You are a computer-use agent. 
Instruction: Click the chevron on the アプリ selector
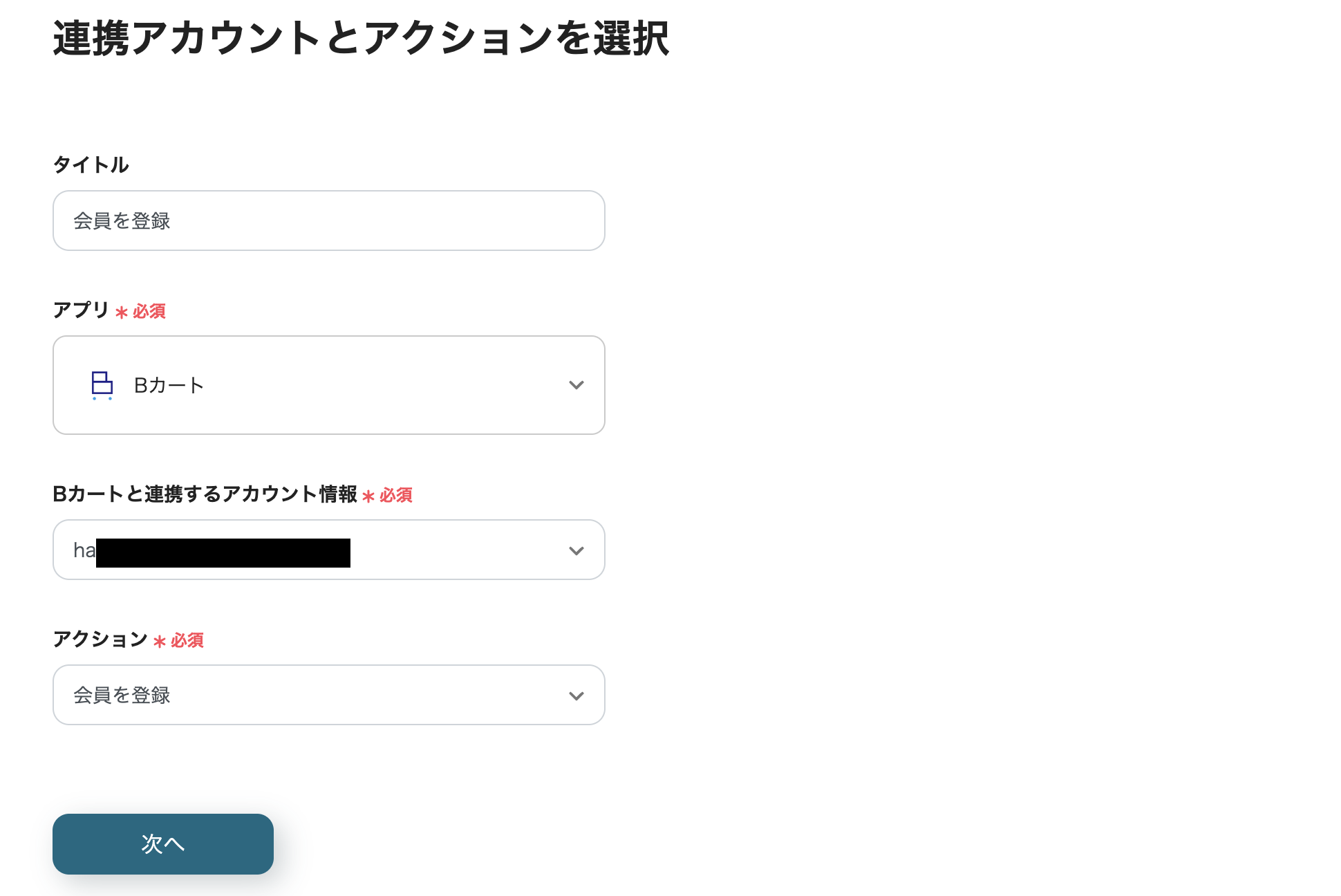click(x=576, y=385)
